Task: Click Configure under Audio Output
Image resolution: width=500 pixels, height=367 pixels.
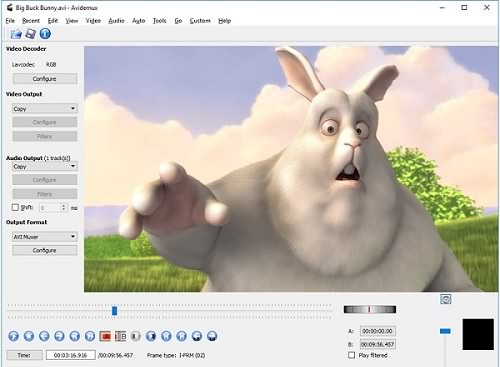Action: 45,180
